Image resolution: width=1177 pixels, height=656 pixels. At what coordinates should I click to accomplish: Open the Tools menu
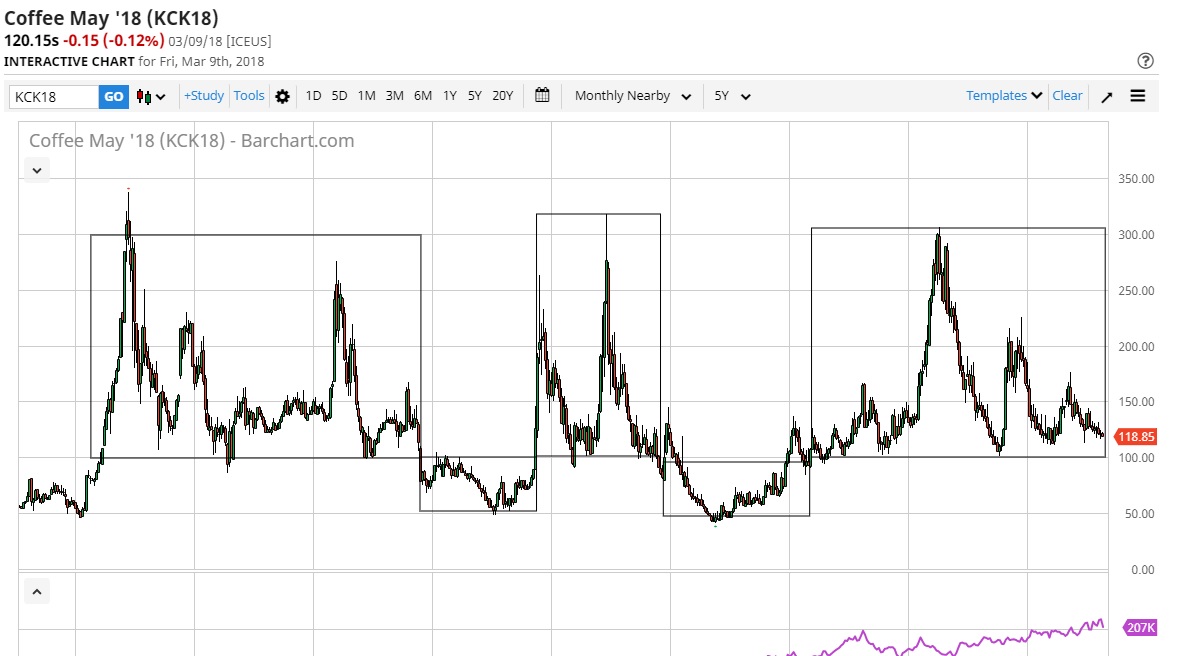click(248, 95)
